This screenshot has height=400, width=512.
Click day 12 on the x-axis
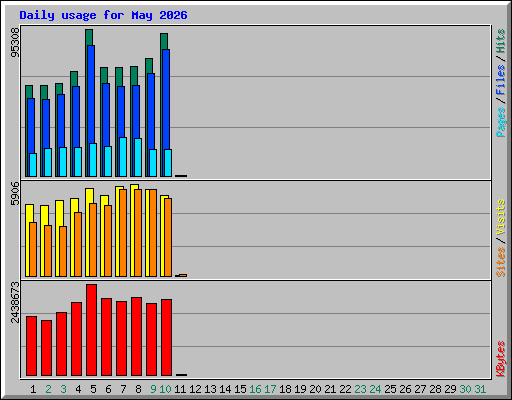(x=195, y=389)
